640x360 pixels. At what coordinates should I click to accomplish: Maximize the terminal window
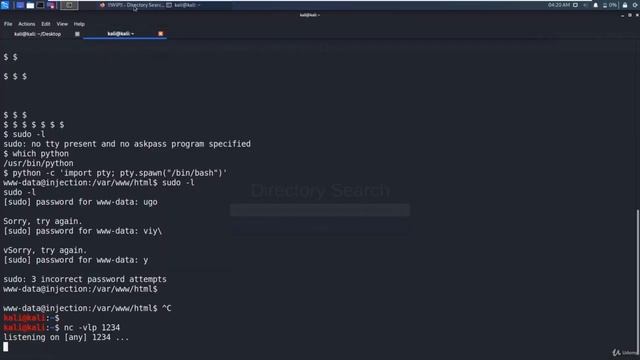630,16
